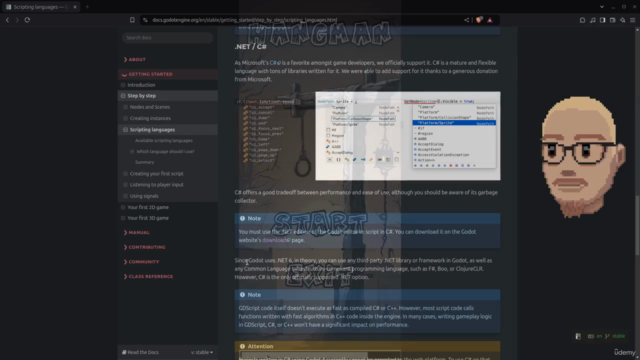Open the Using signals link
640x360 pixels.
[144, 196]
